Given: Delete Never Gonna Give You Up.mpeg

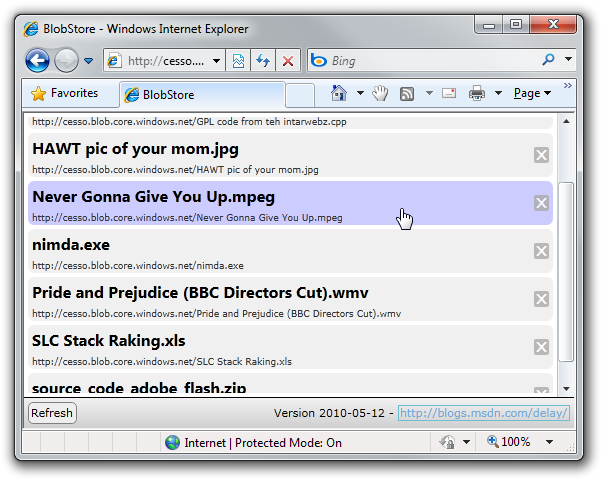Looking at the screenshot, I should tap(541, 203).
